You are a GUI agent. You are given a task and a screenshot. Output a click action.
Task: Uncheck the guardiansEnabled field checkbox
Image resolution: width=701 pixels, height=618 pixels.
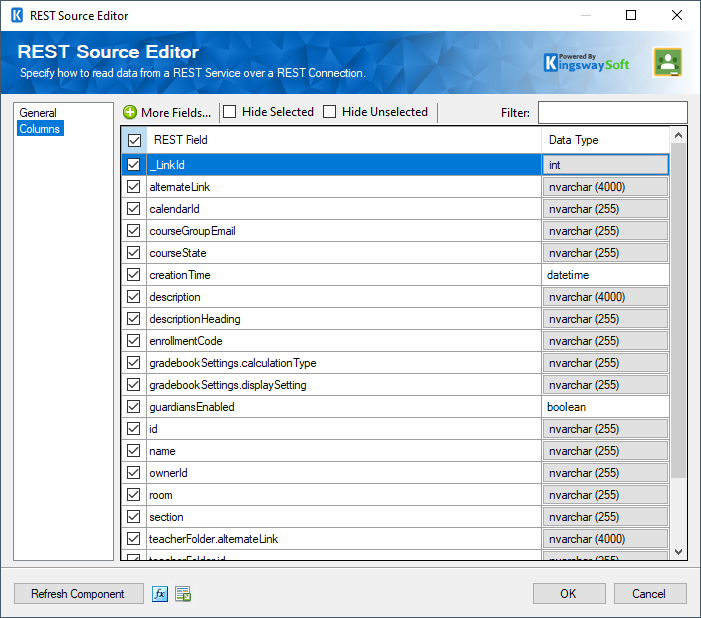click(x=134, y=406)
